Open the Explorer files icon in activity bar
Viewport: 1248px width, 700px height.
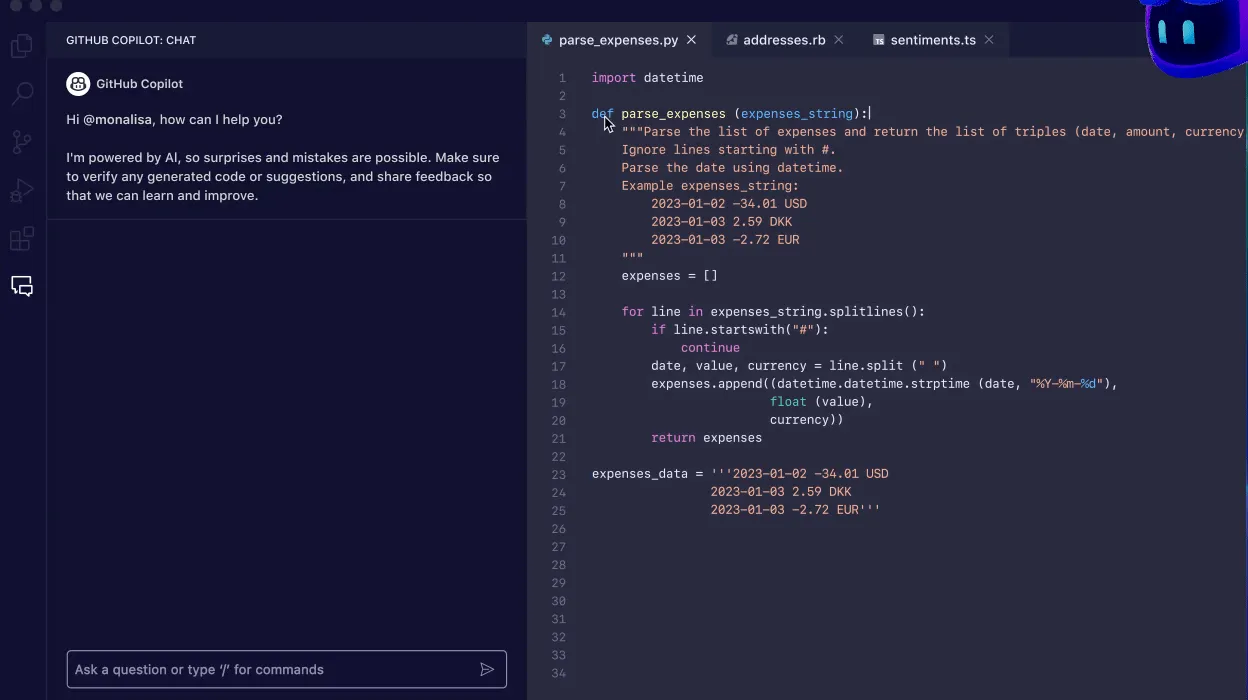point(22,46)
